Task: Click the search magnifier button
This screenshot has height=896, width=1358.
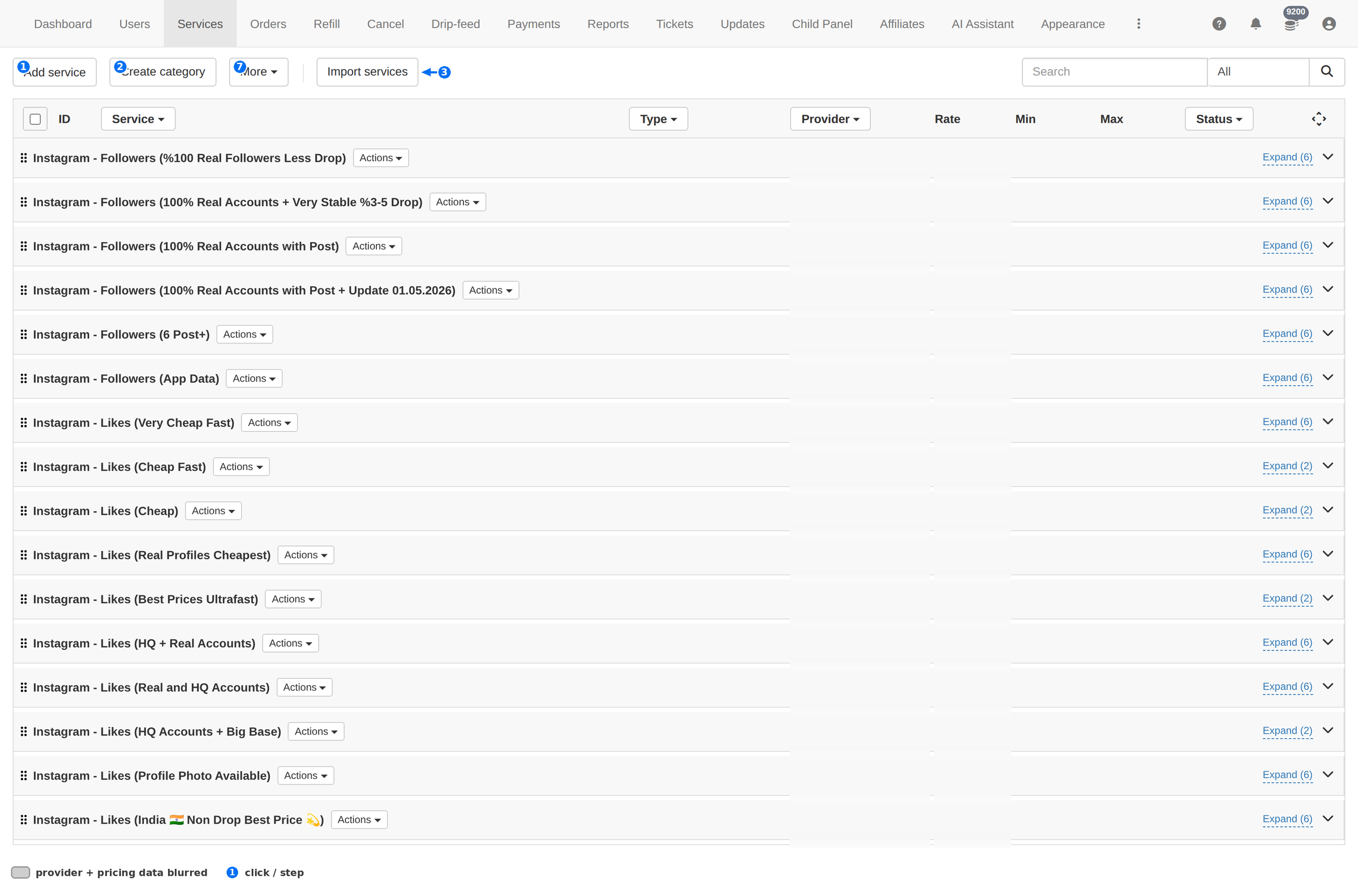Action: 1326,71
